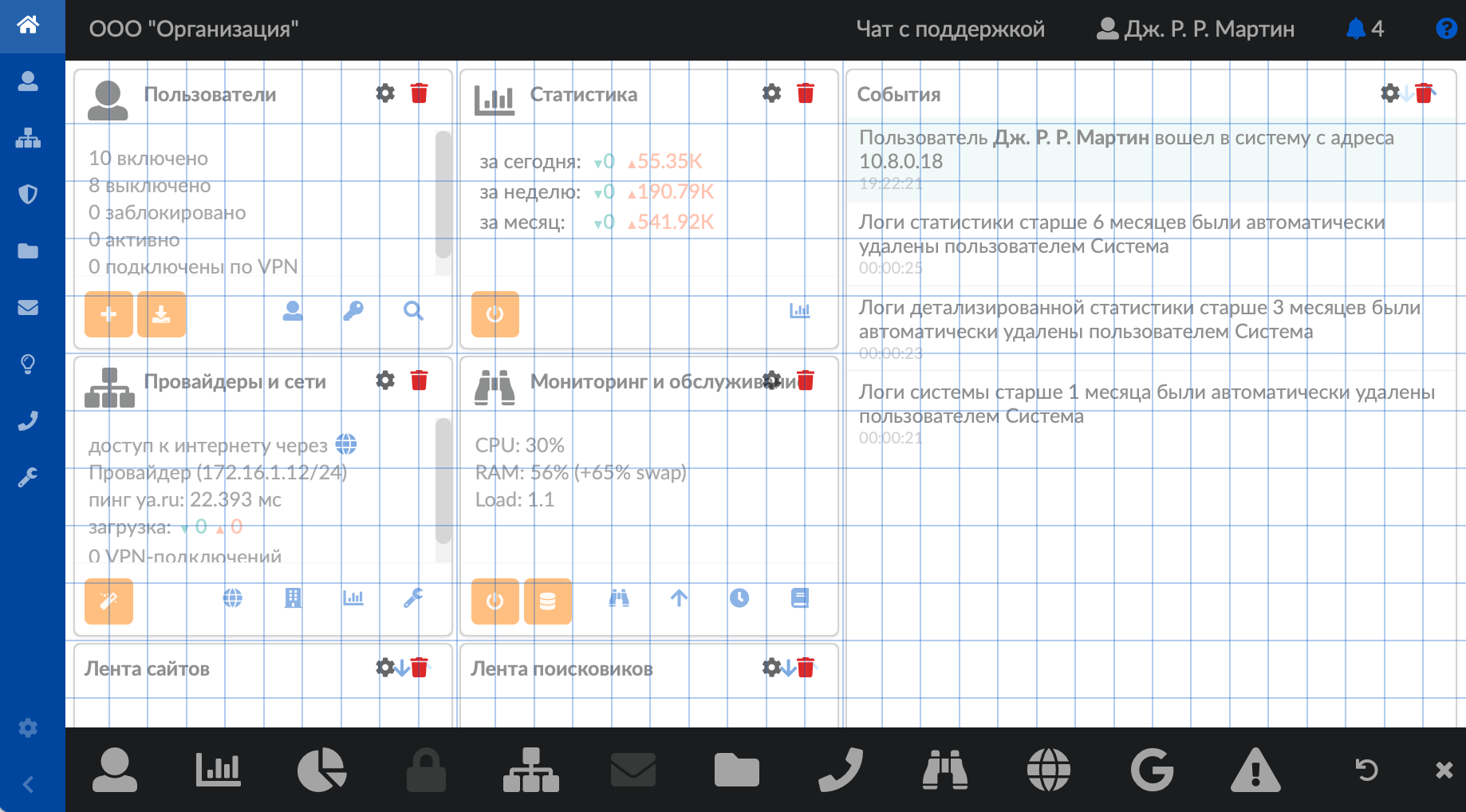The height and width of the screenshot is (812, 1466).
Task: Open wrench section in left sidebar
Action: coord(28,478)
